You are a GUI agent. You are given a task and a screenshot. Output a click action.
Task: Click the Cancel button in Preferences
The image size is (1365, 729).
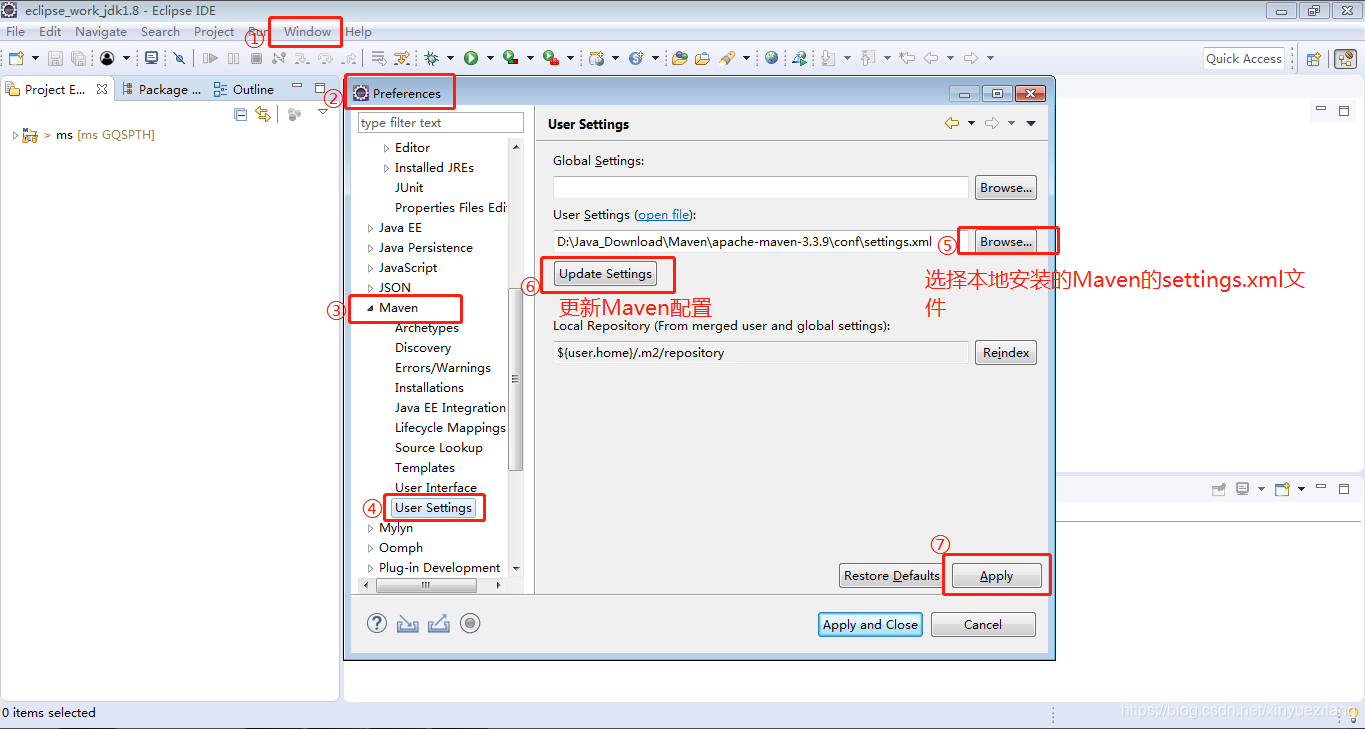click(x=983, y=625)
